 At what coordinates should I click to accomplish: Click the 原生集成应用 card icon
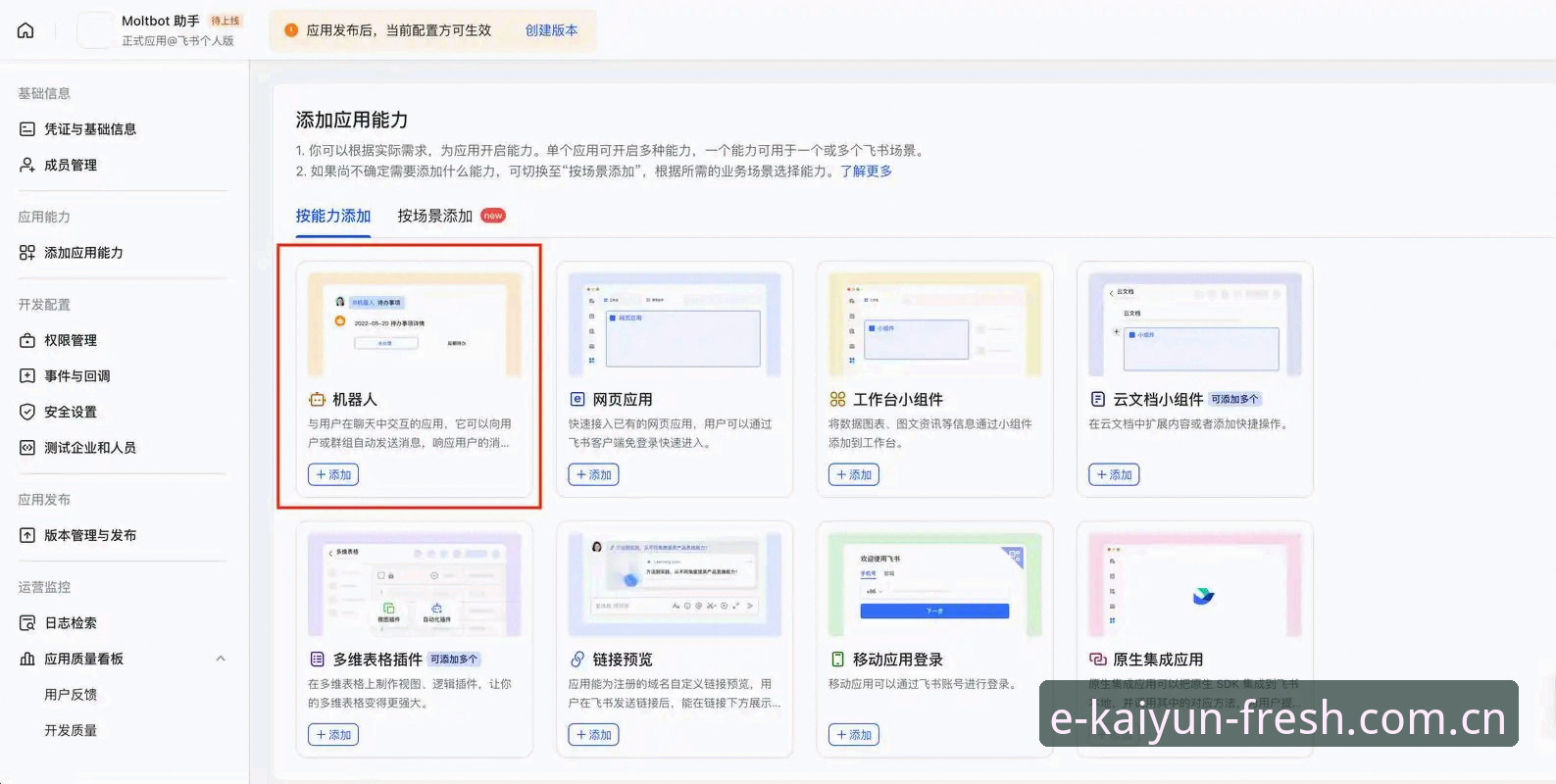coord(1098,660)
